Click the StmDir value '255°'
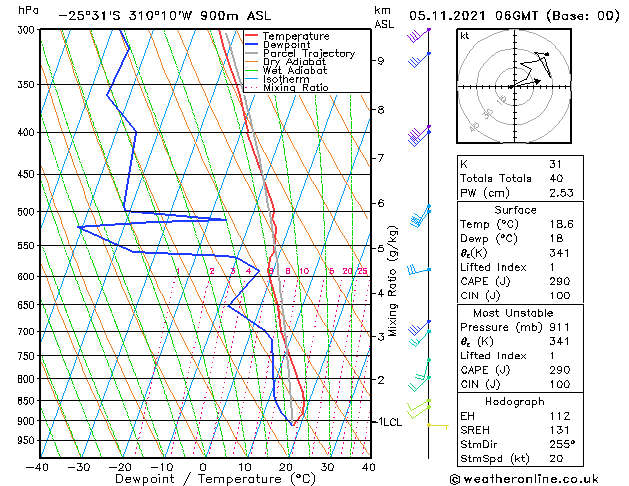 562,445
